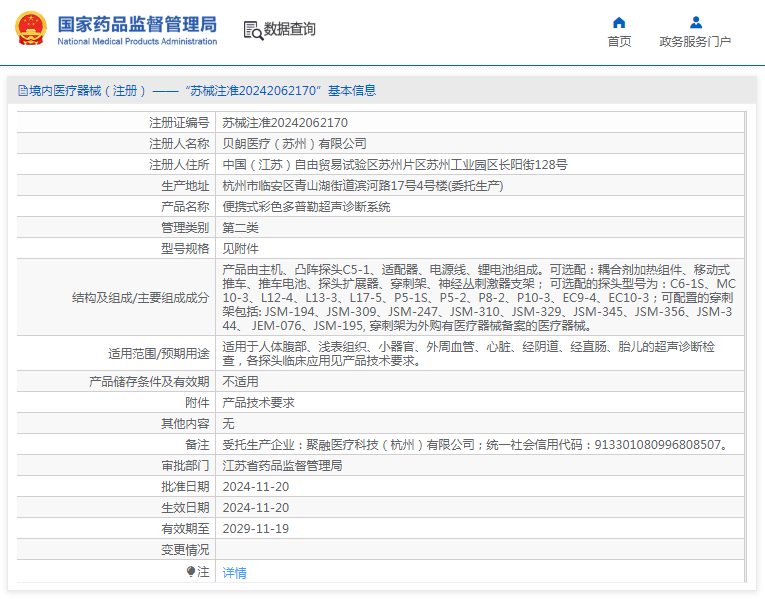This screenshot has width=765, height=599.
Task: Click the 见附件 value in 型号规格 row
Action: [240, 248]
